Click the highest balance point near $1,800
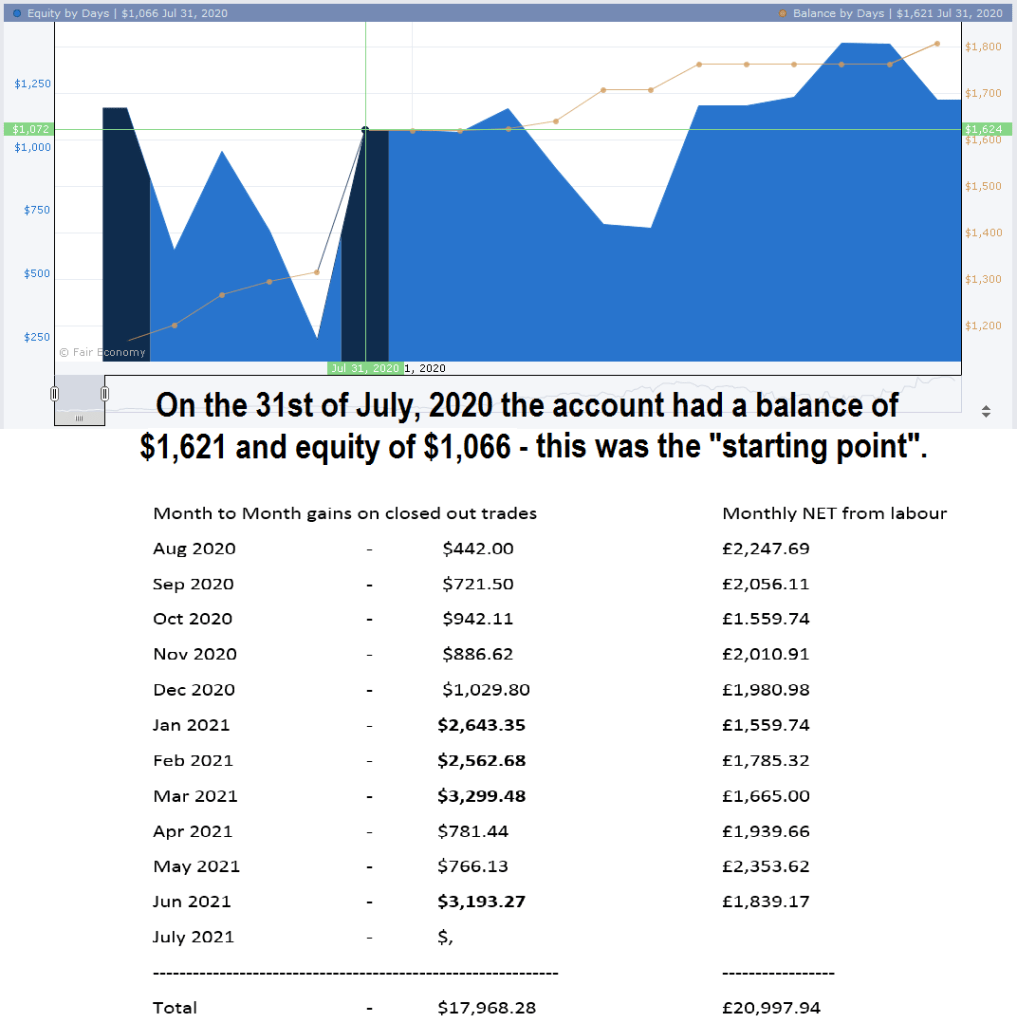1017x1023 pixels. click(x=937, y=44)
